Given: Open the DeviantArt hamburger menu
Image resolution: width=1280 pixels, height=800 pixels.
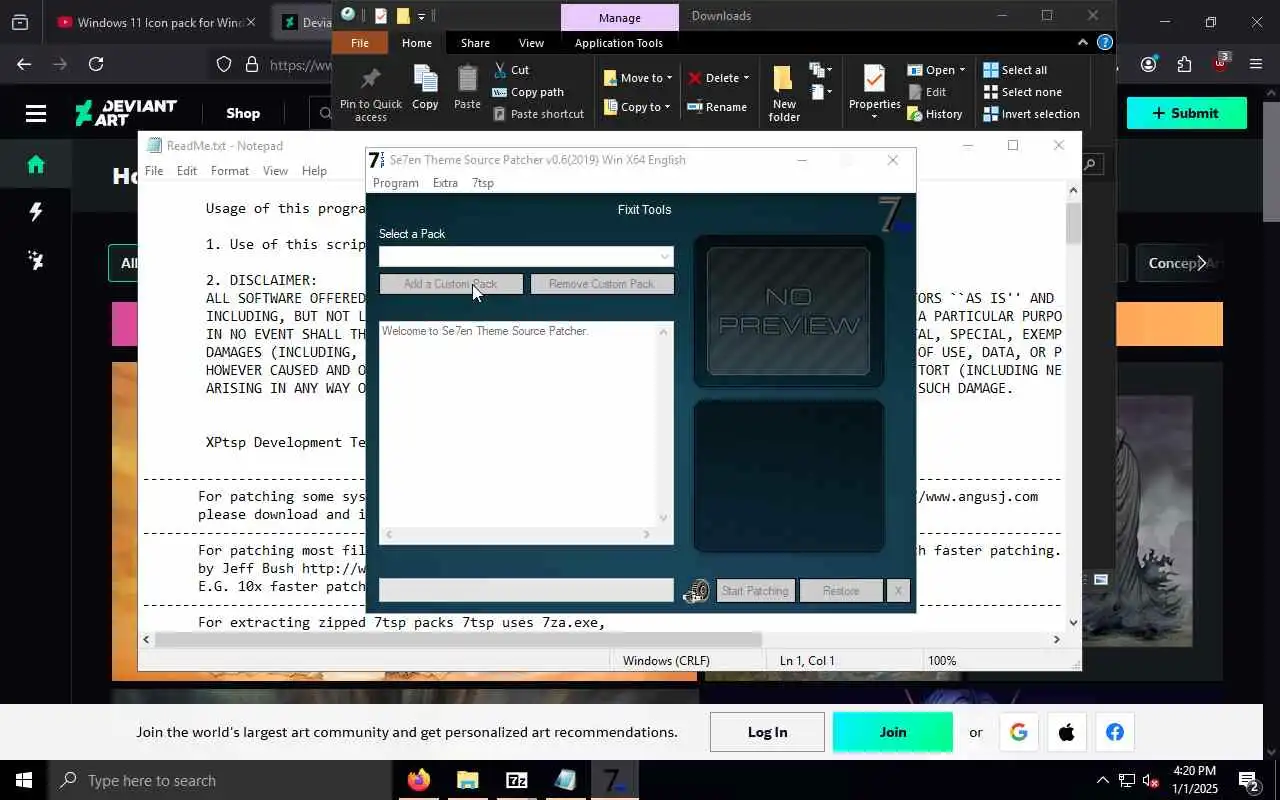Looking at the screenshot, I should 36,113.
